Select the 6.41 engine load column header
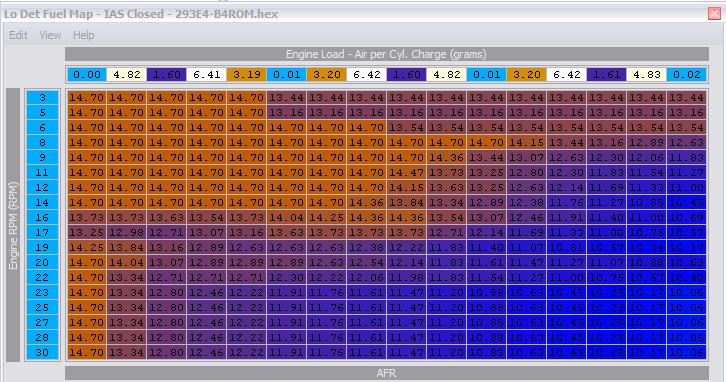The image size is (726, 382). 207,75
